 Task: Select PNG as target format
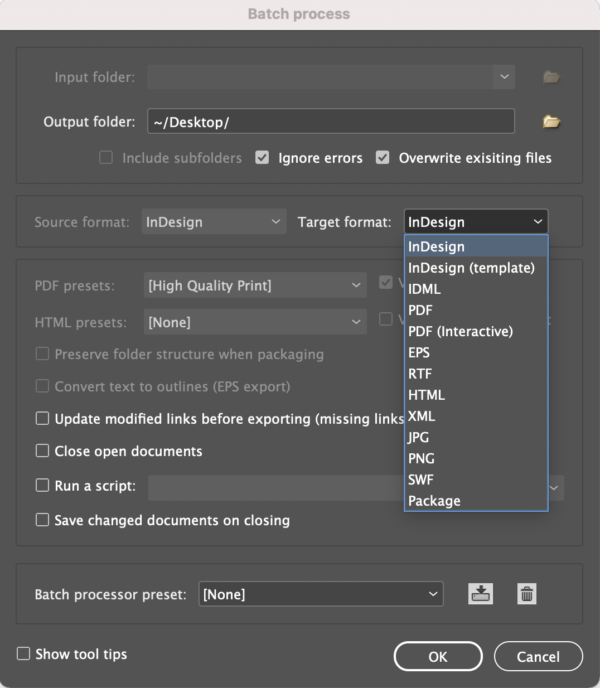pyautogui.click(x=476, y=458)
